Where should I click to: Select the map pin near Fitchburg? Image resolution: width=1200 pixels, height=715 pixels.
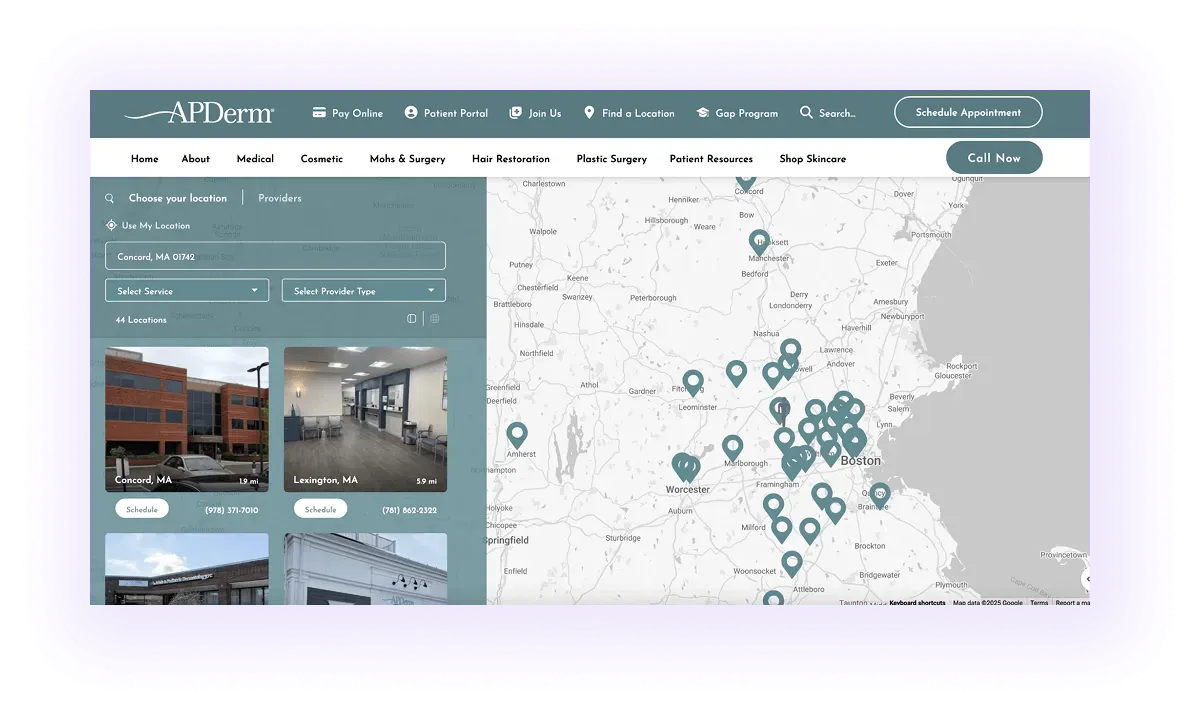(x=693, y=383)
